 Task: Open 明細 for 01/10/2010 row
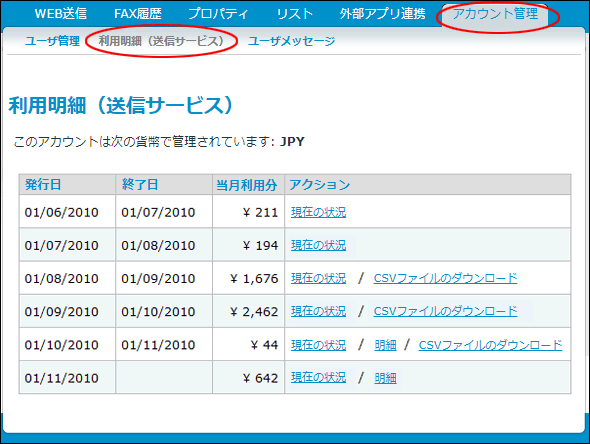385,345
